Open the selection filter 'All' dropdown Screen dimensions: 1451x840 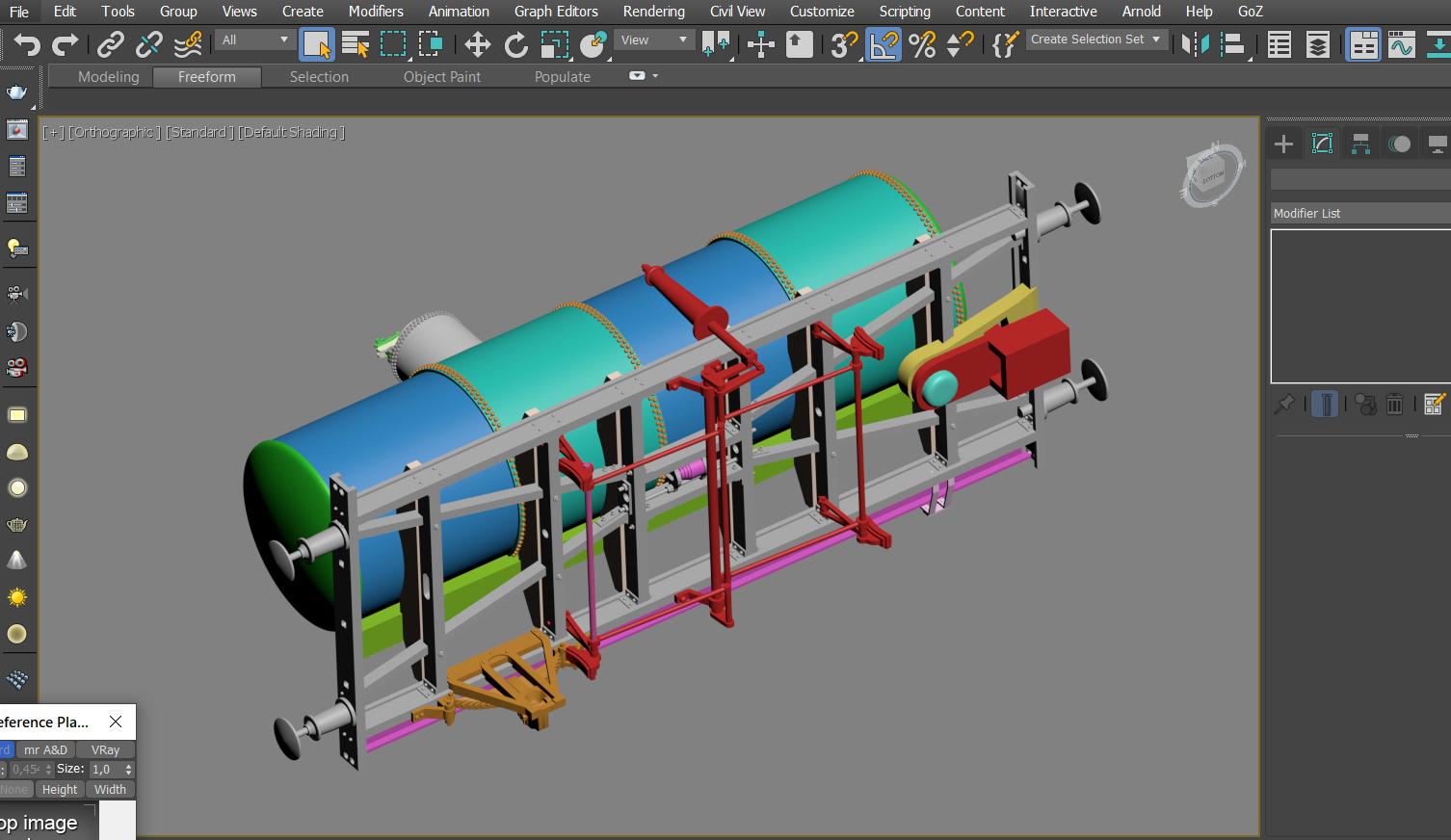pos(254,39)
